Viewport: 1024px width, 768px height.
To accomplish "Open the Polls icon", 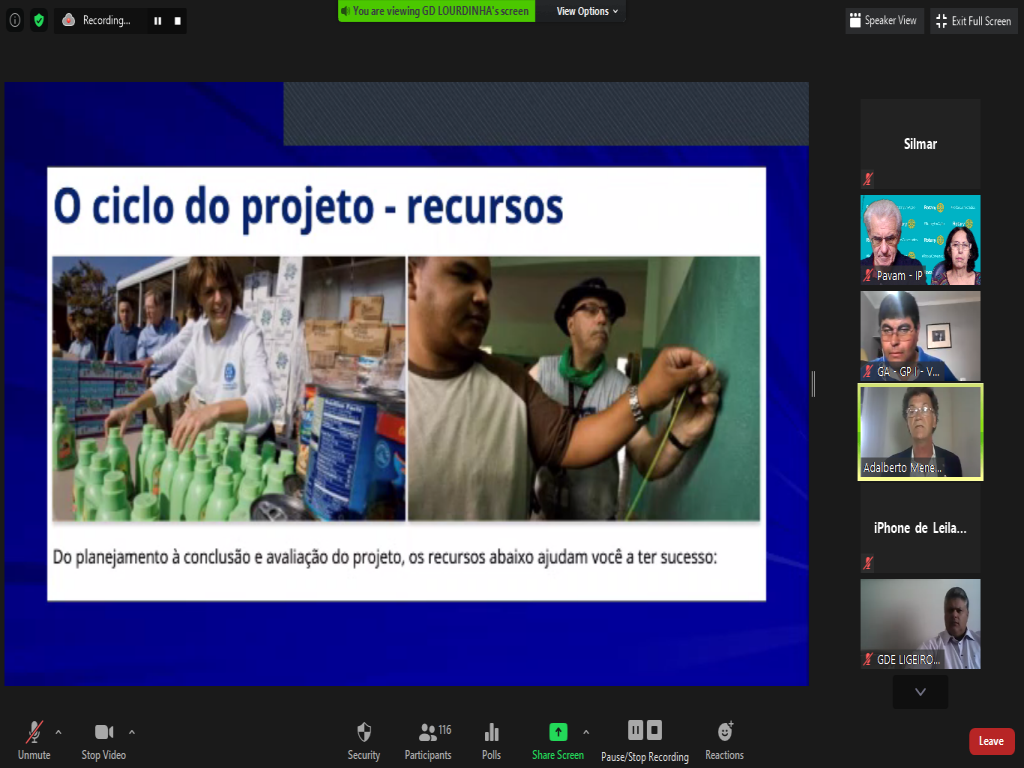I will tap(491, 741).
